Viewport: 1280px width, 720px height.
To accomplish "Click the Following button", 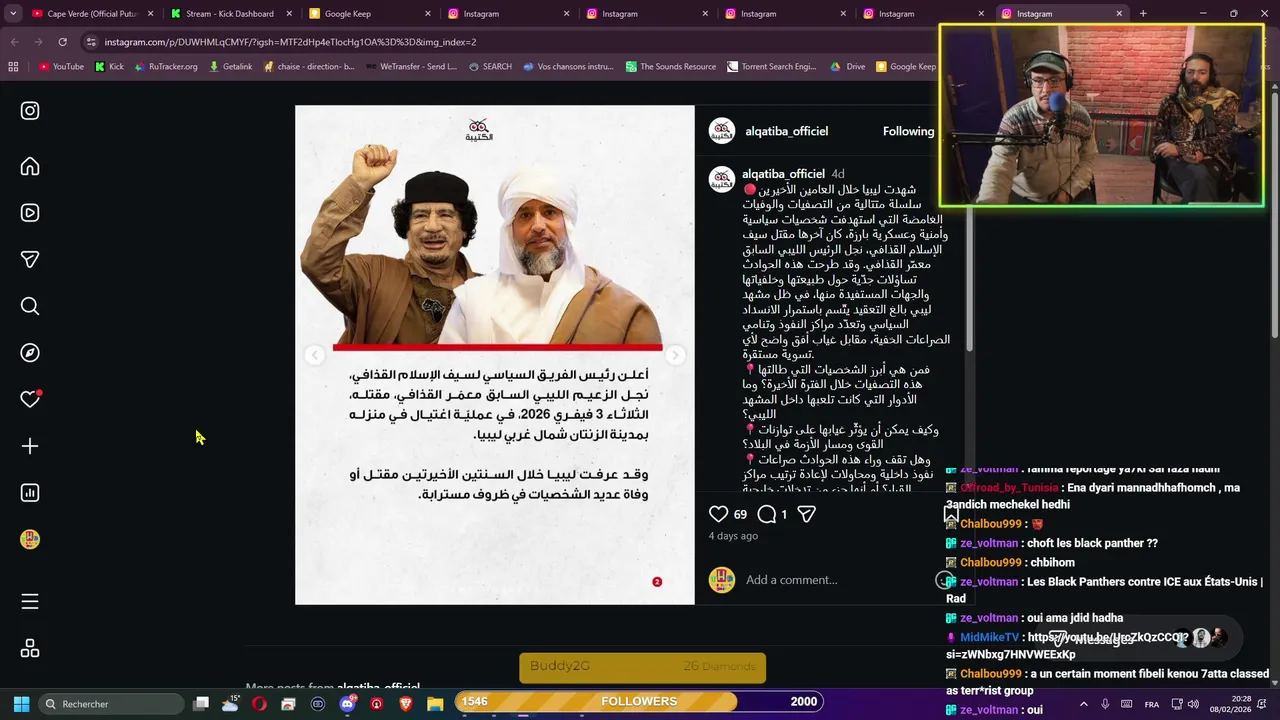I will 908,131.
